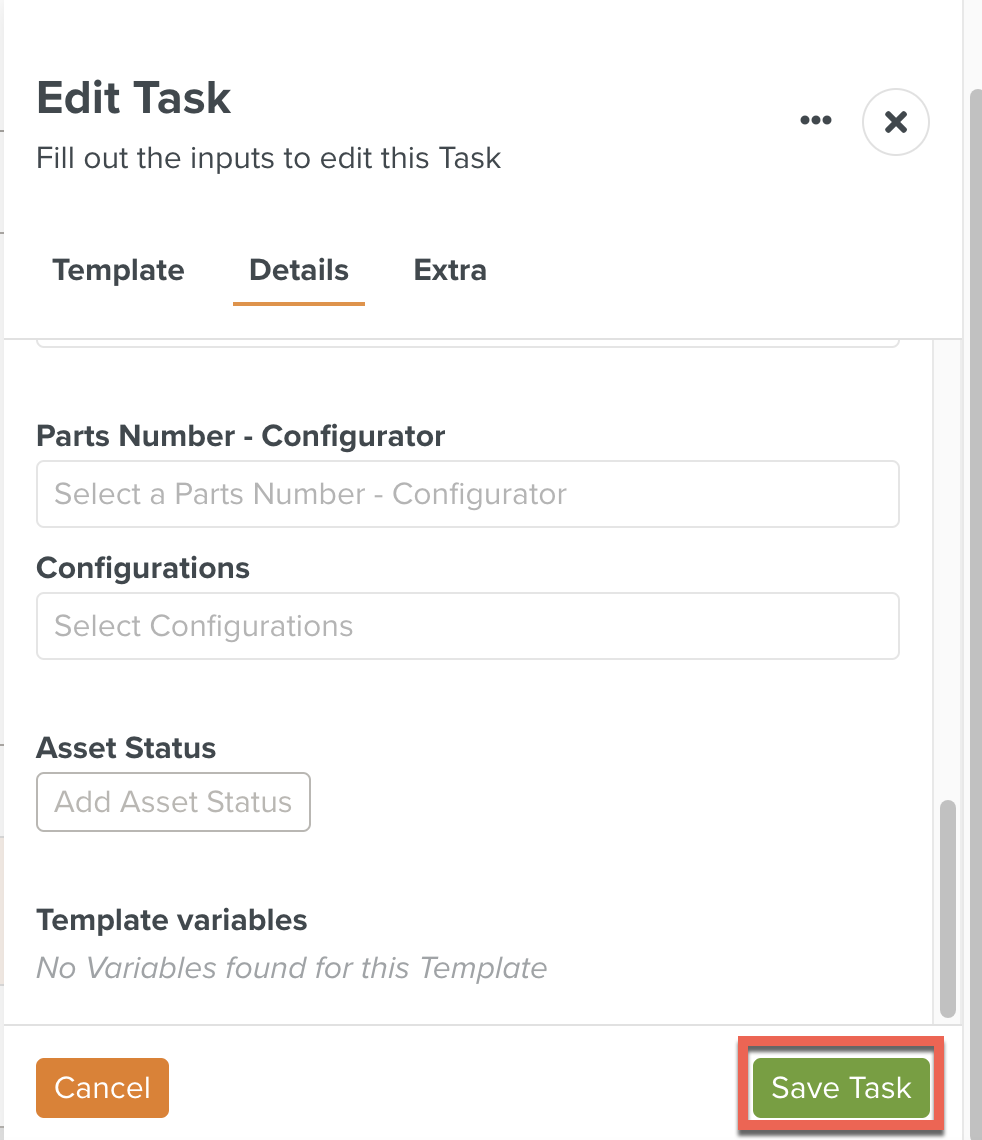Select the Extra tab
982x1140 pixels.
click(x=449, y=270)
